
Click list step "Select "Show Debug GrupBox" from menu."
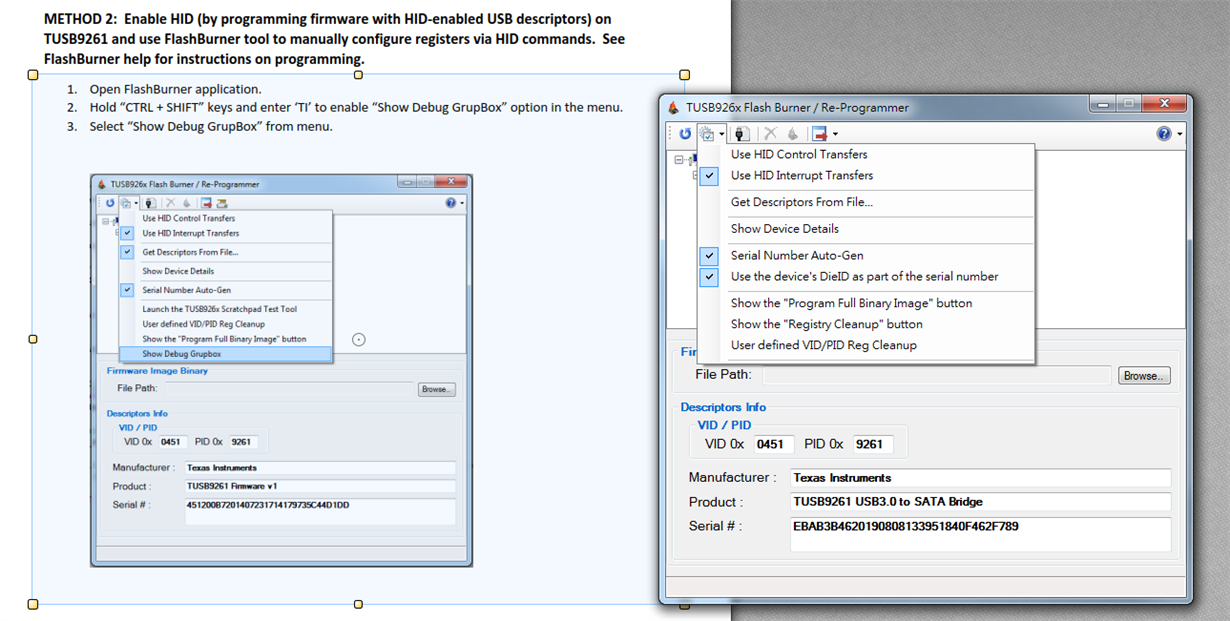coord(210,126)
